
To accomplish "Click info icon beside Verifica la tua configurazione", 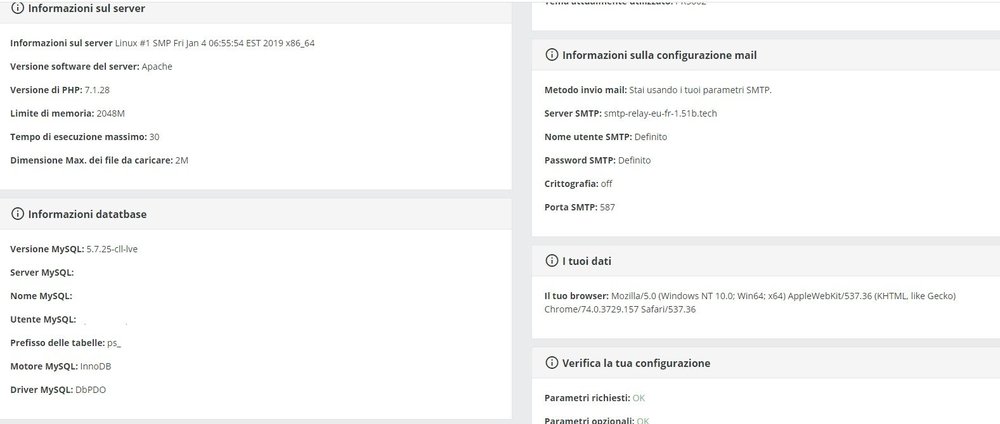I will coord(552,363).
